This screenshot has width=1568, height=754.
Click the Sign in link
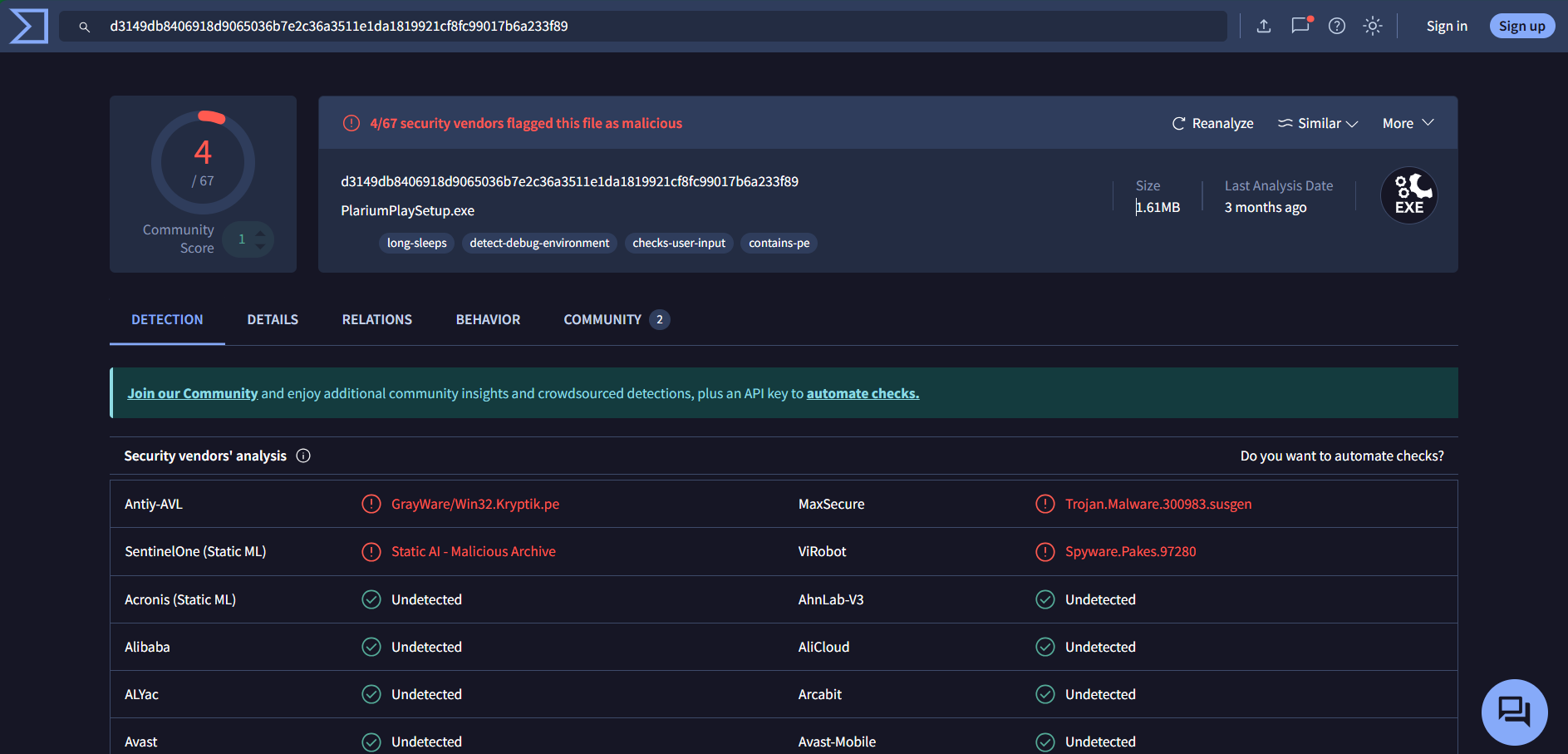coord(1447,26)
